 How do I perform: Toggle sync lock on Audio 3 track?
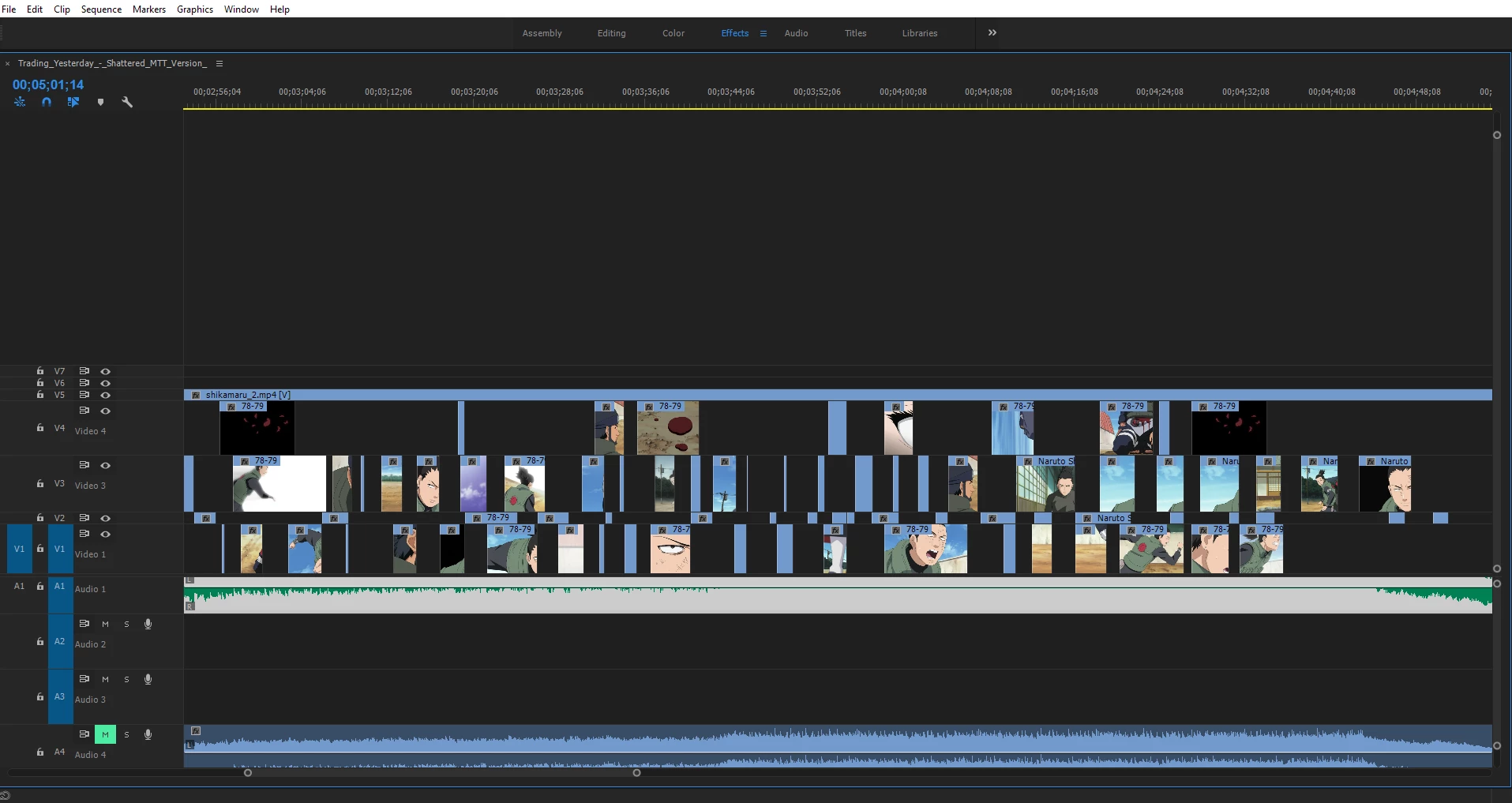(x=84, y=679)
